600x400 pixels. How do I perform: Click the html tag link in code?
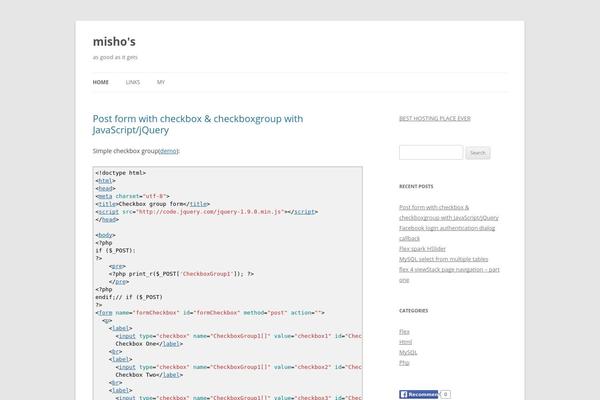click(105, 181)
